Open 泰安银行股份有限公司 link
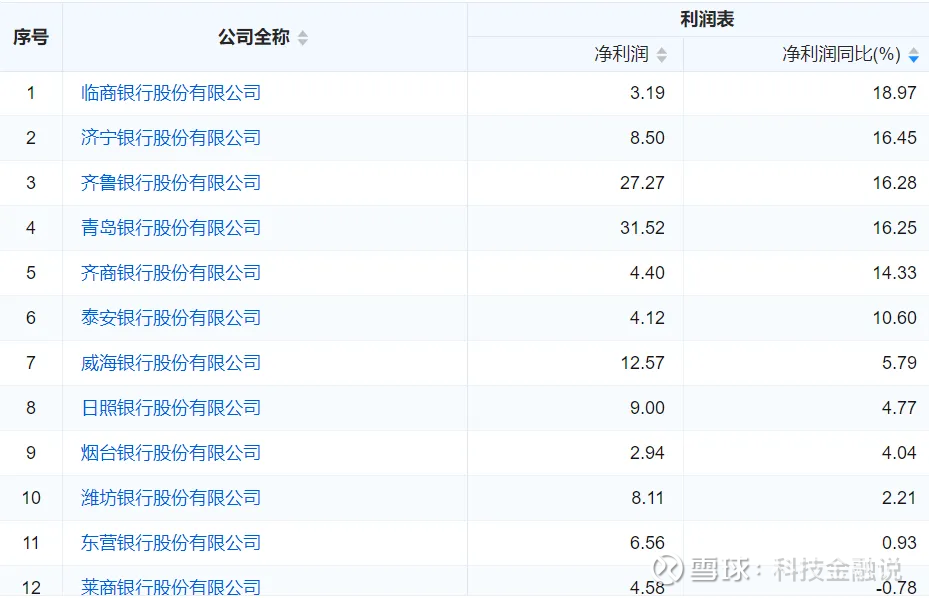 (x=171, y=318)
